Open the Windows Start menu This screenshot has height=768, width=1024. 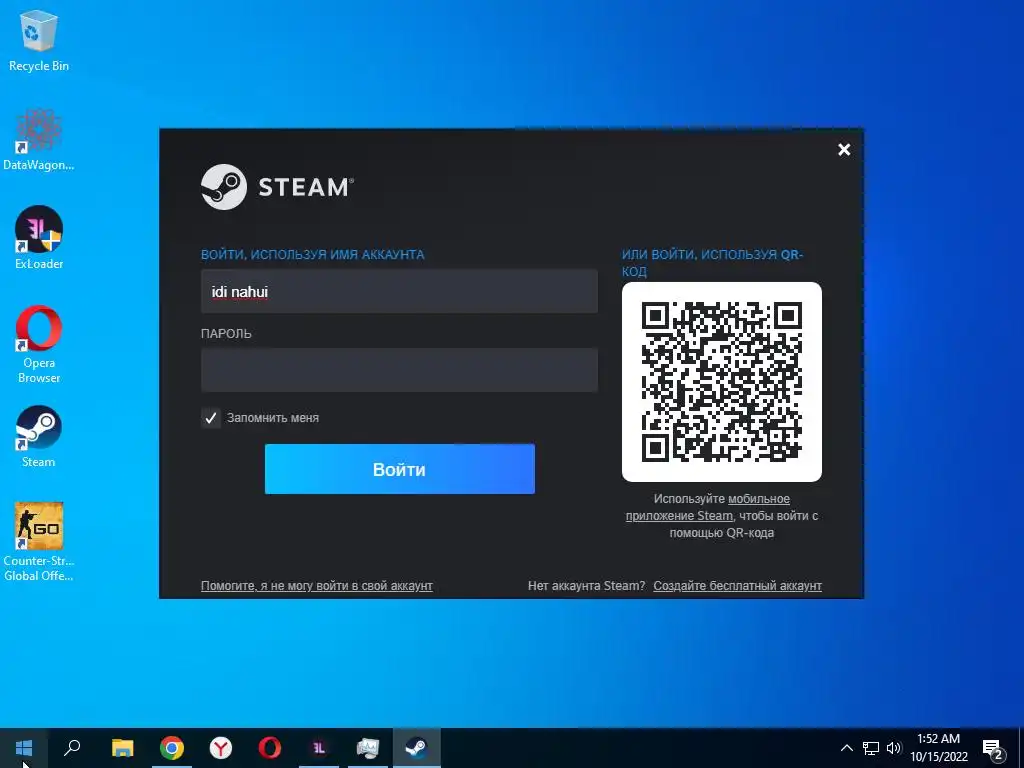click(x=24, y=748)
